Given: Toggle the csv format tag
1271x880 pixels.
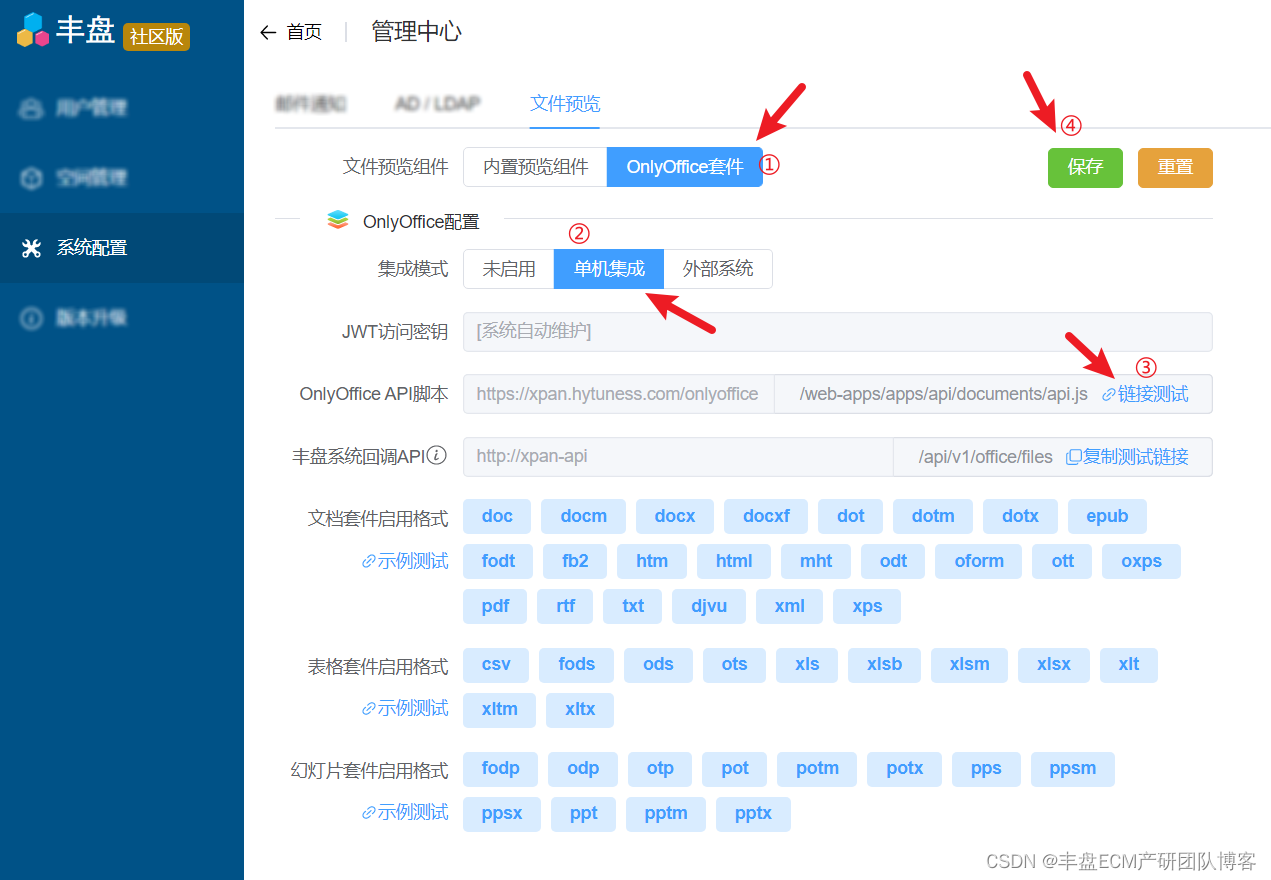Looking at the screenshot, I should (496, 664).
